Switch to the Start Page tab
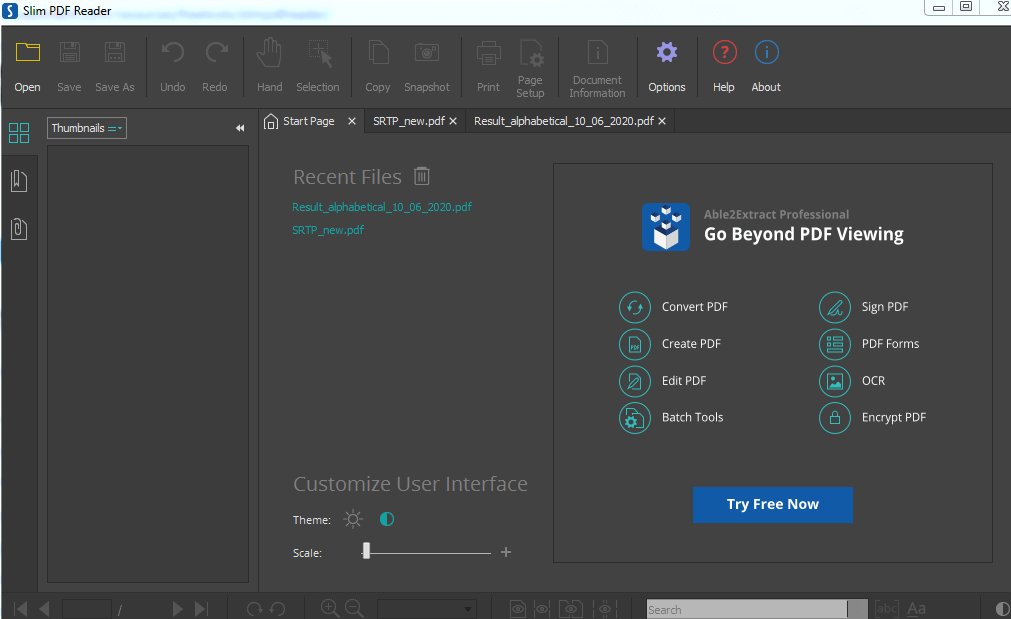Image resolution: width=1011 pixels, height=619 pixels. click(309, 121)
